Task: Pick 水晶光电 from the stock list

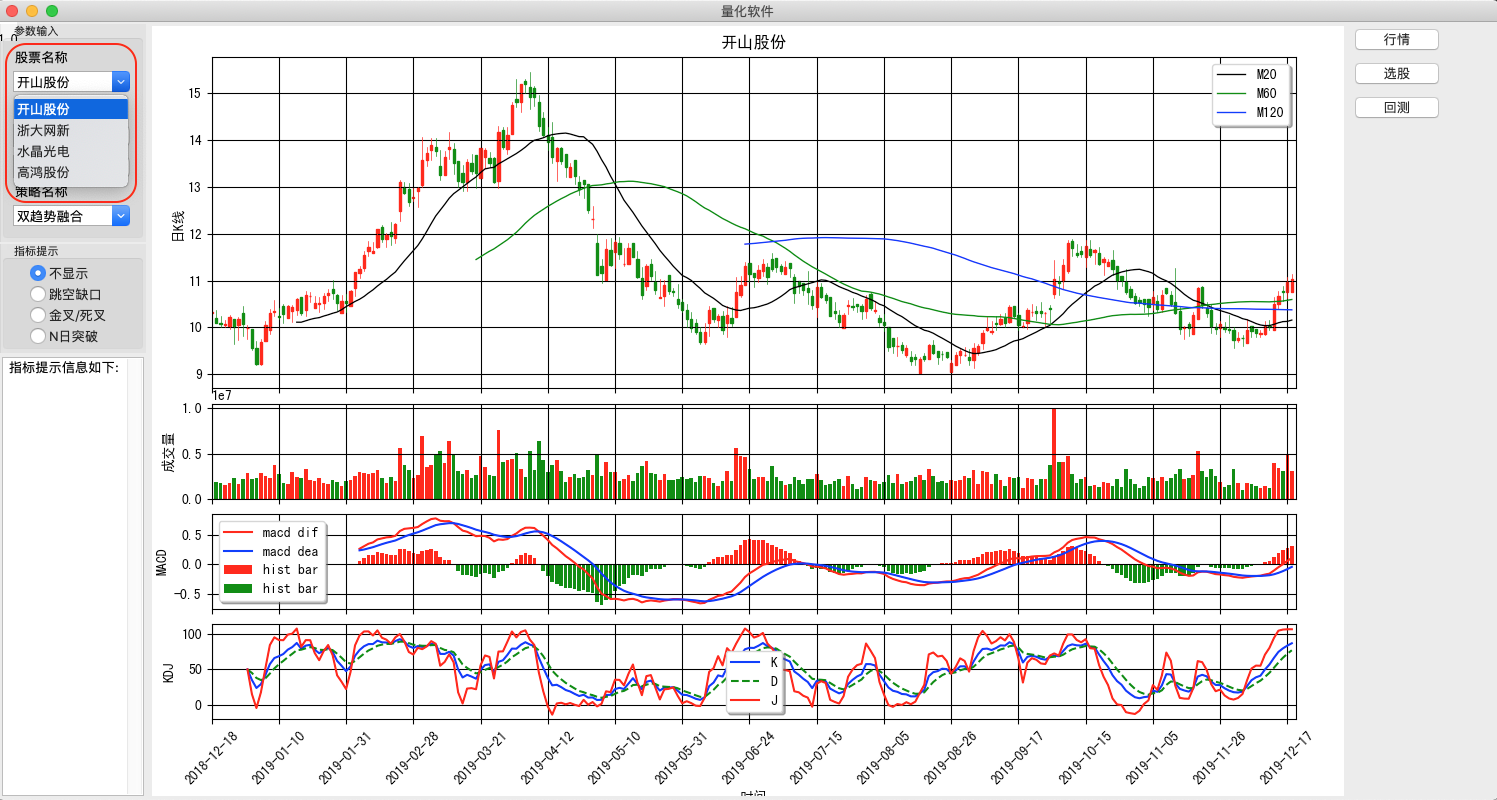Action: pyautogui.click(x=71, y=151)
